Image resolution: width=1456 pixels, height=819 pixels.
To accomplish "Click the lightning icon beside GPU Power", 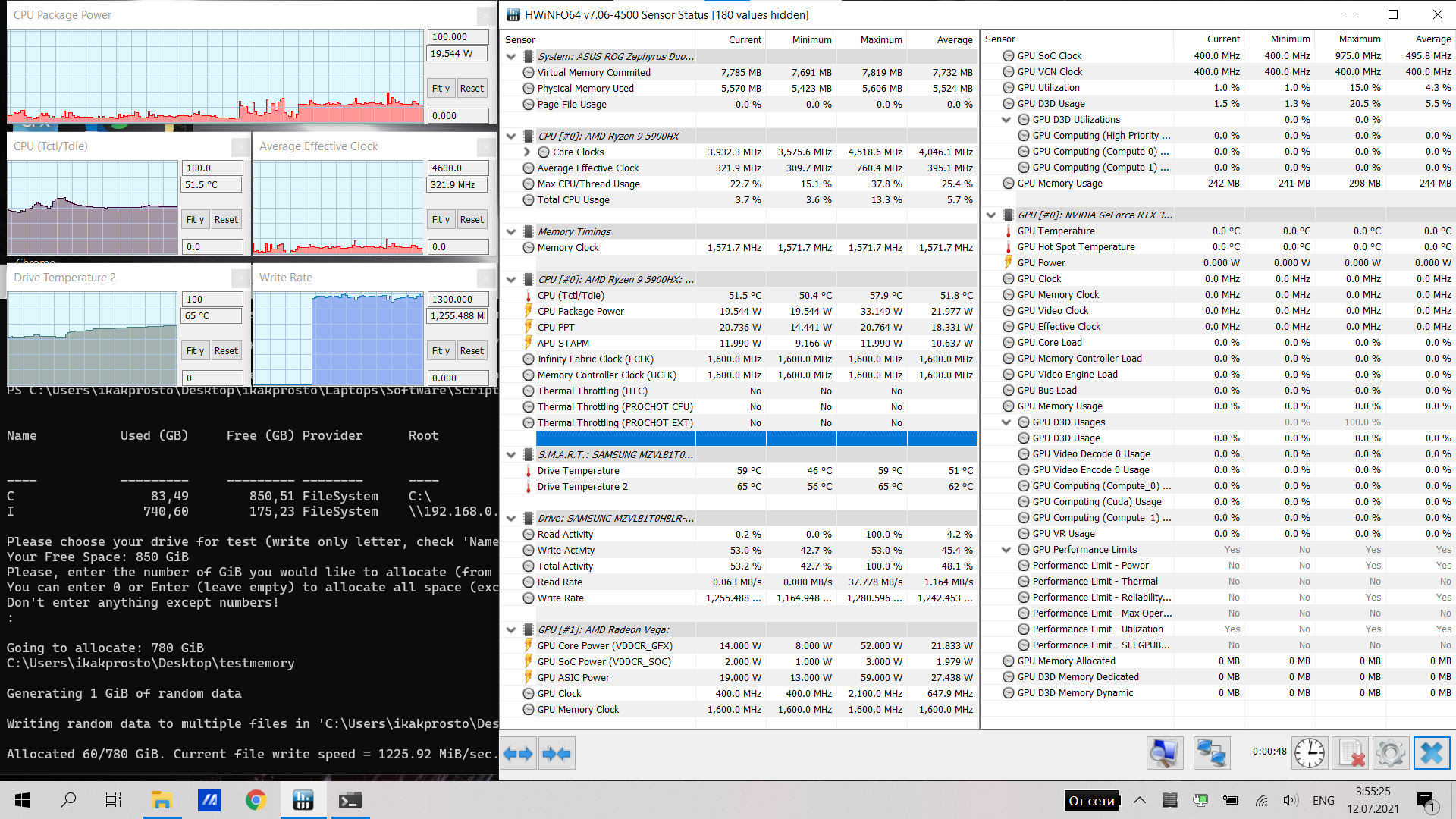I will [1009, 263].
